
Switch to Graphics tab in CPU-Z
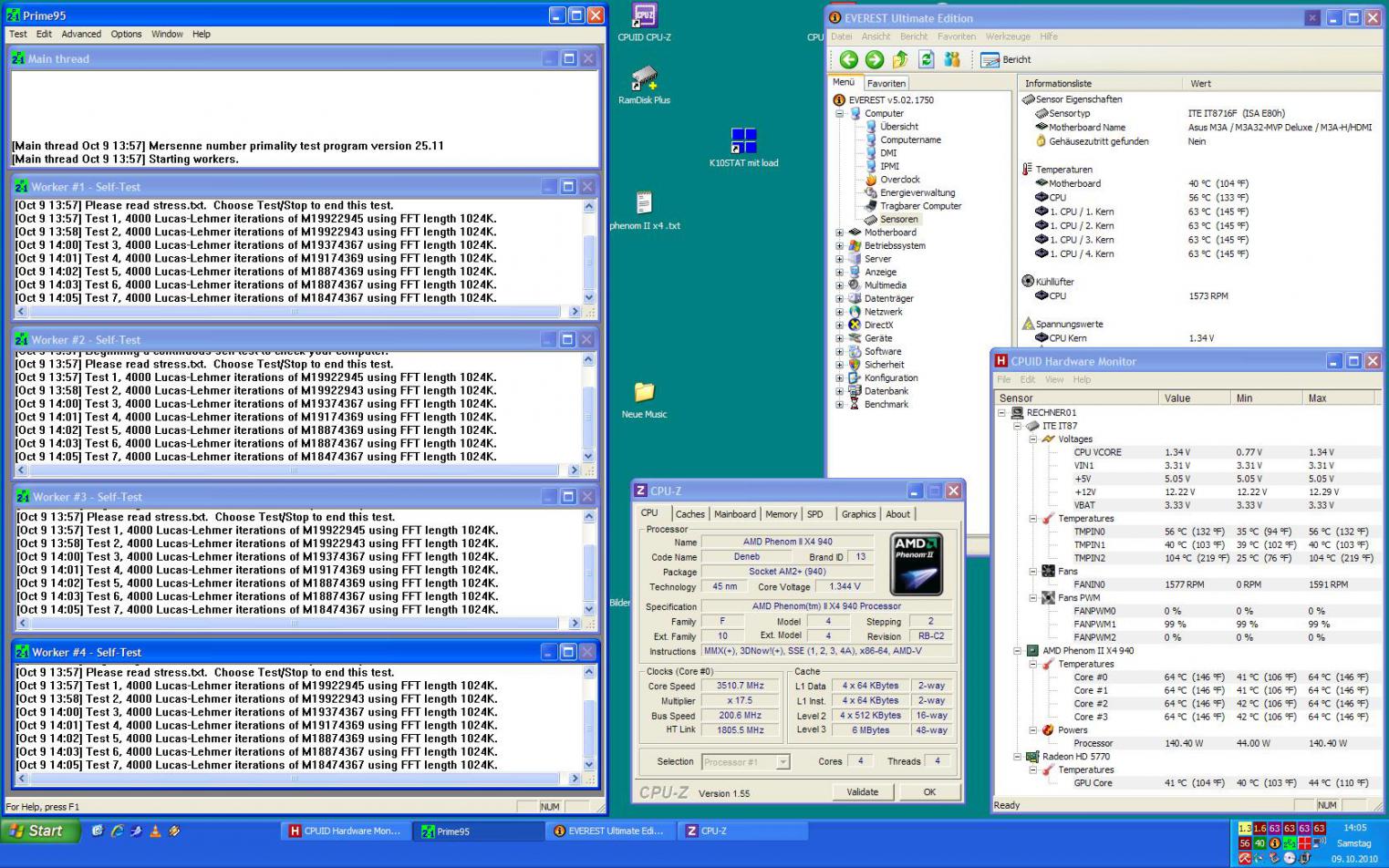click(x=859, y=514)
